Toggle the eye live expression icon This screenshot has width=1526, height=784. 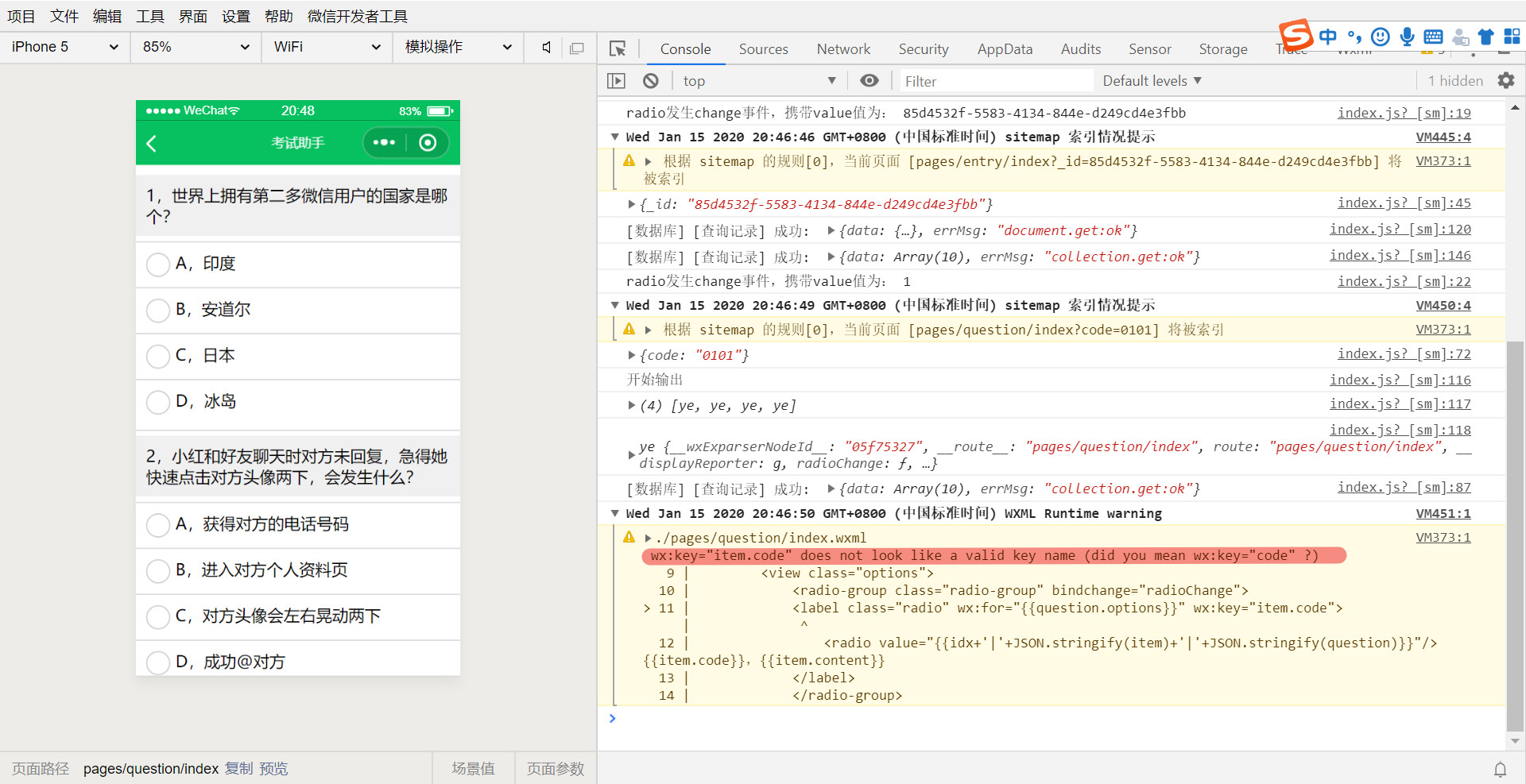click(870, 80)
